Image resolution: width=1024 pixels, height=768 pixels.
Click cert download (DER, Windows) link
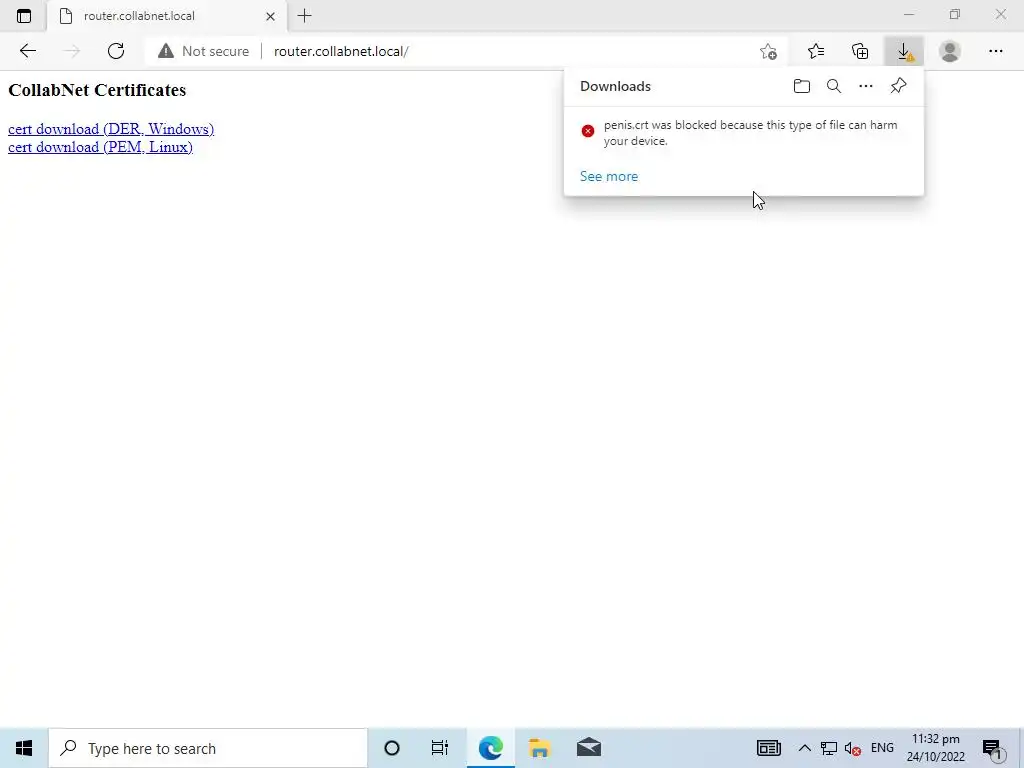(x=111, y=129)
